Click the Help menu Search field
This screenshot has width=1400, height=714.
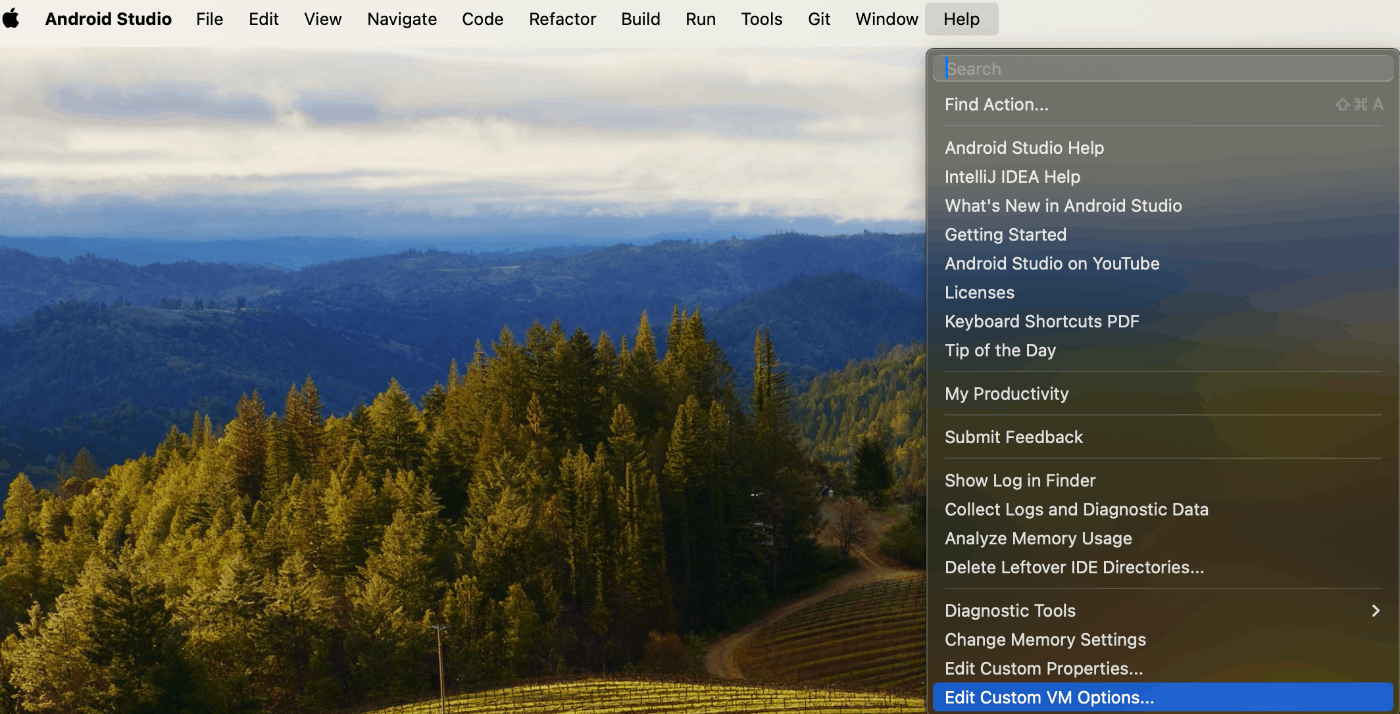coord(1163,68)
